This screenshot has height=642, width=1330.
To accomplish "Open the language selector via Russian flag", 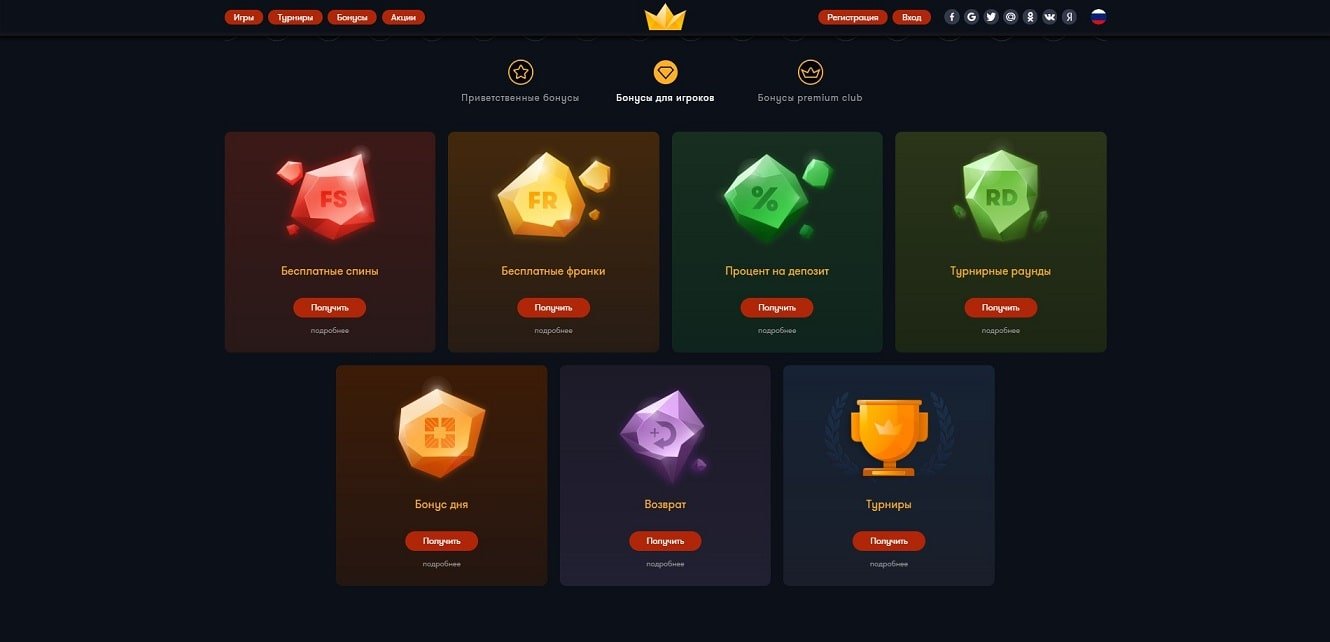I will point(1098,17).
